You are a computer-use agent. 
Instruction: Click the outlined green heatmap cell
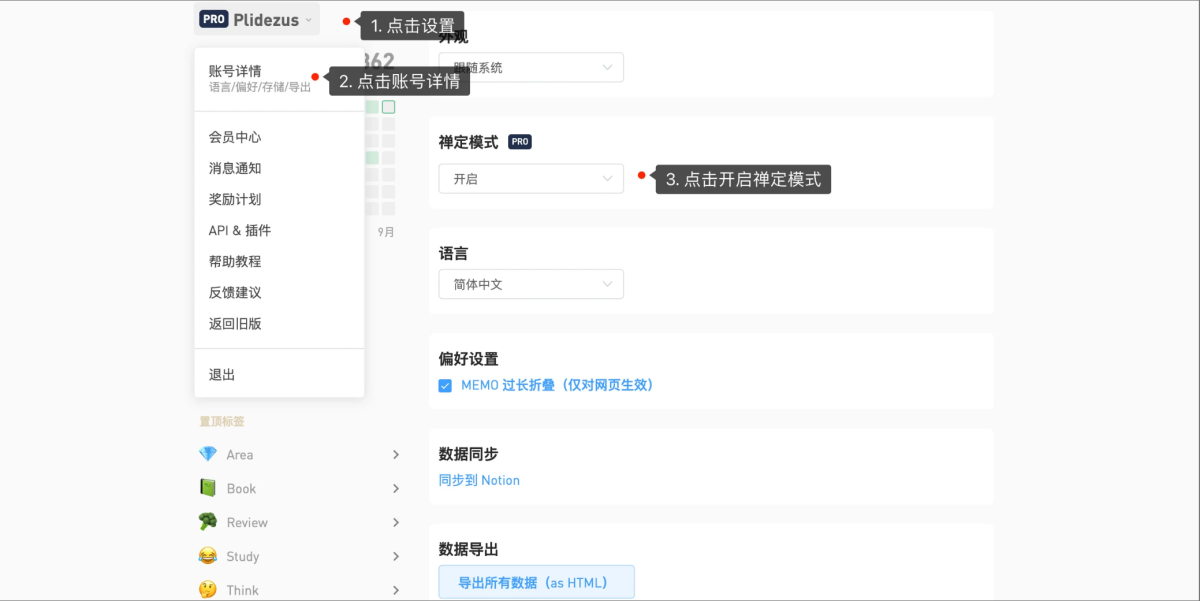click(388, 107)
